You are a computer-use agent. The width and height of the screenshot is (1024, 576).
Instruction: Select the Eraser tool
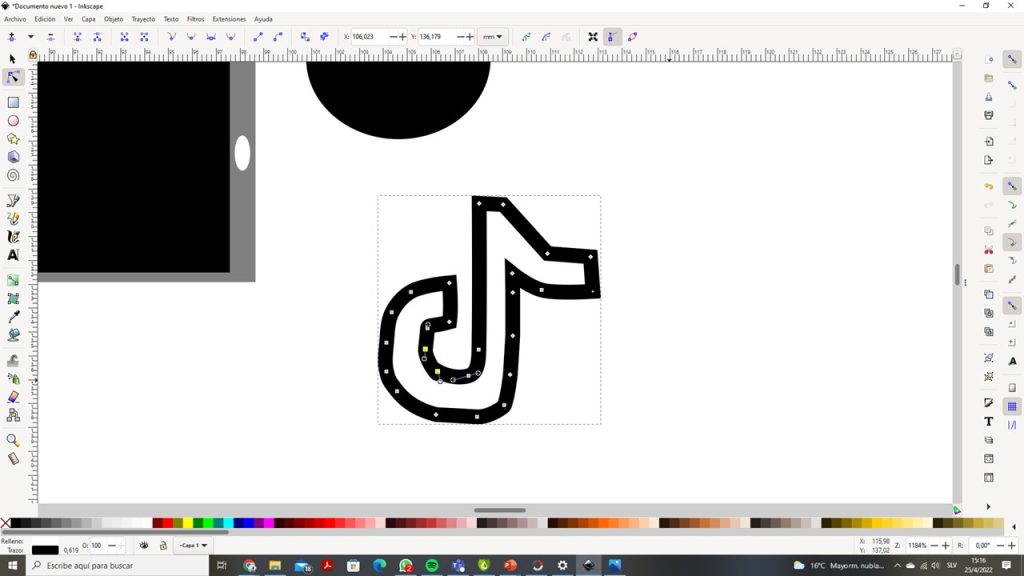tap(13, 397)
